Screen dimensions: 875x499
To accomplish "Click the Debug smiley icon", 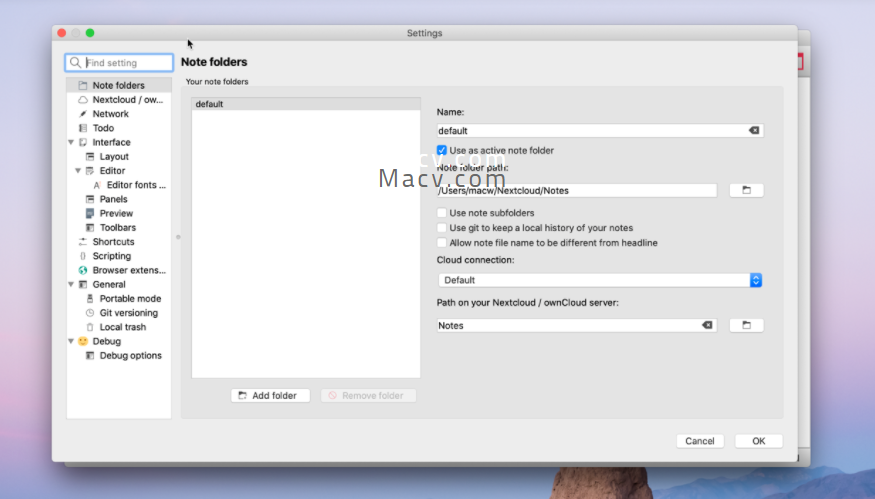I will pos(83,341).
